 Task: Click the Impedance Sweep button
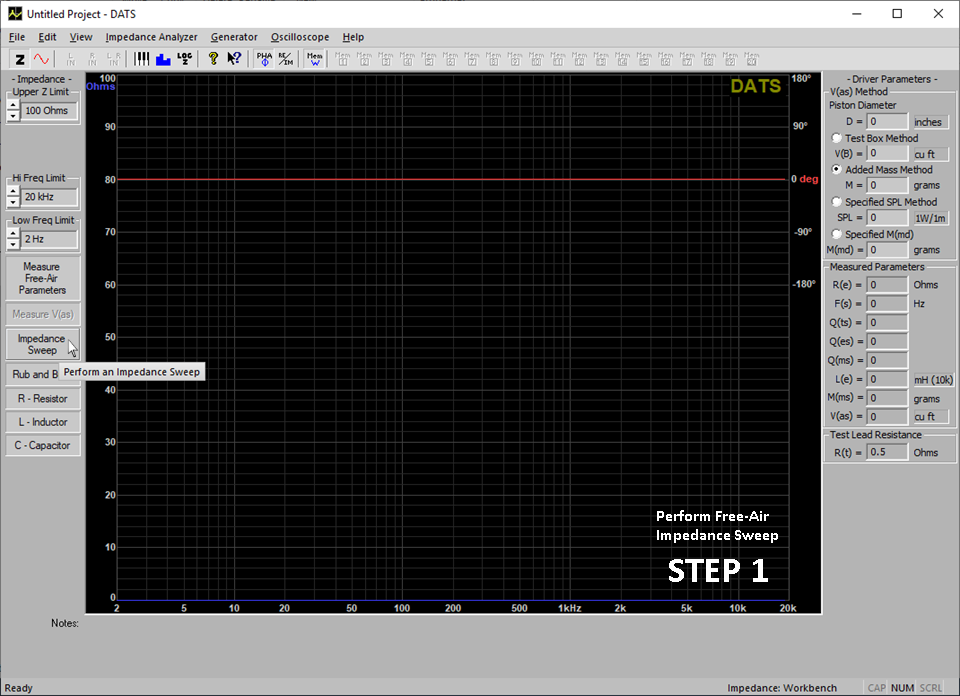click(x=42, y=344)
